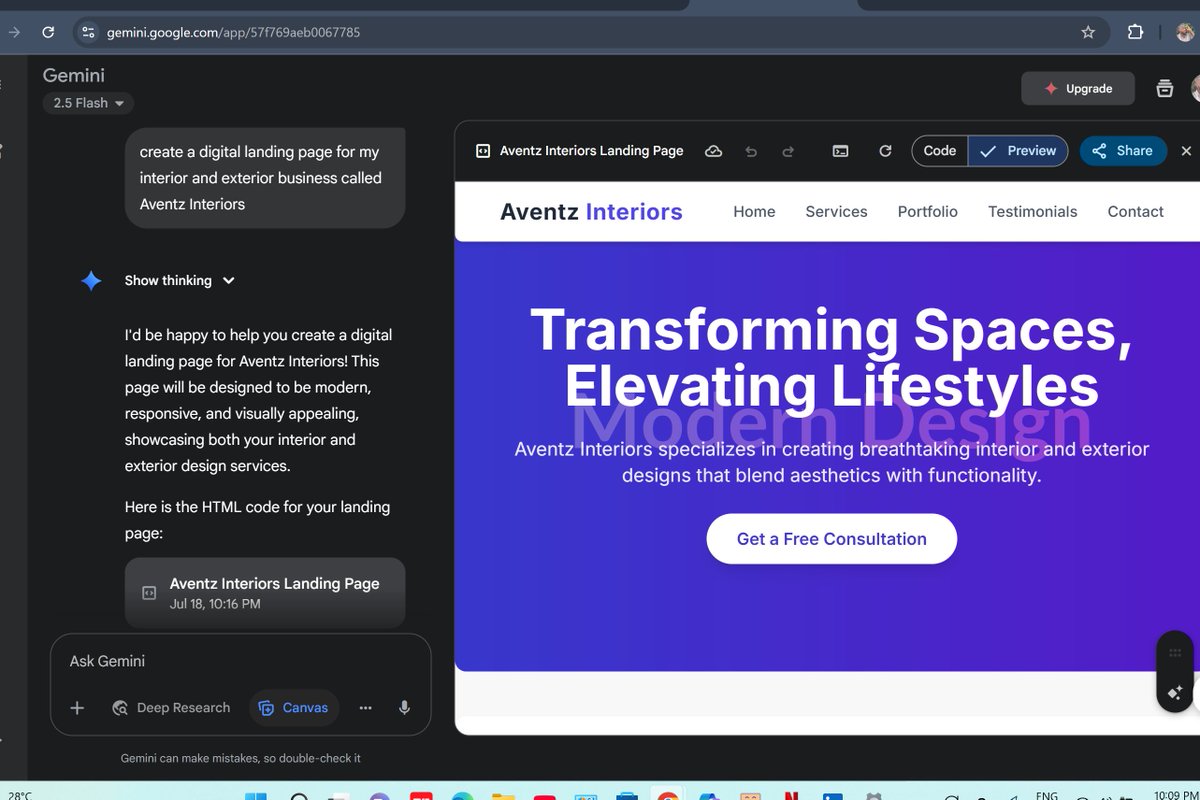Click the 'Here is the HTML code' text
This screenshot has height=800, width=1200.
click(x=257, y=520)
